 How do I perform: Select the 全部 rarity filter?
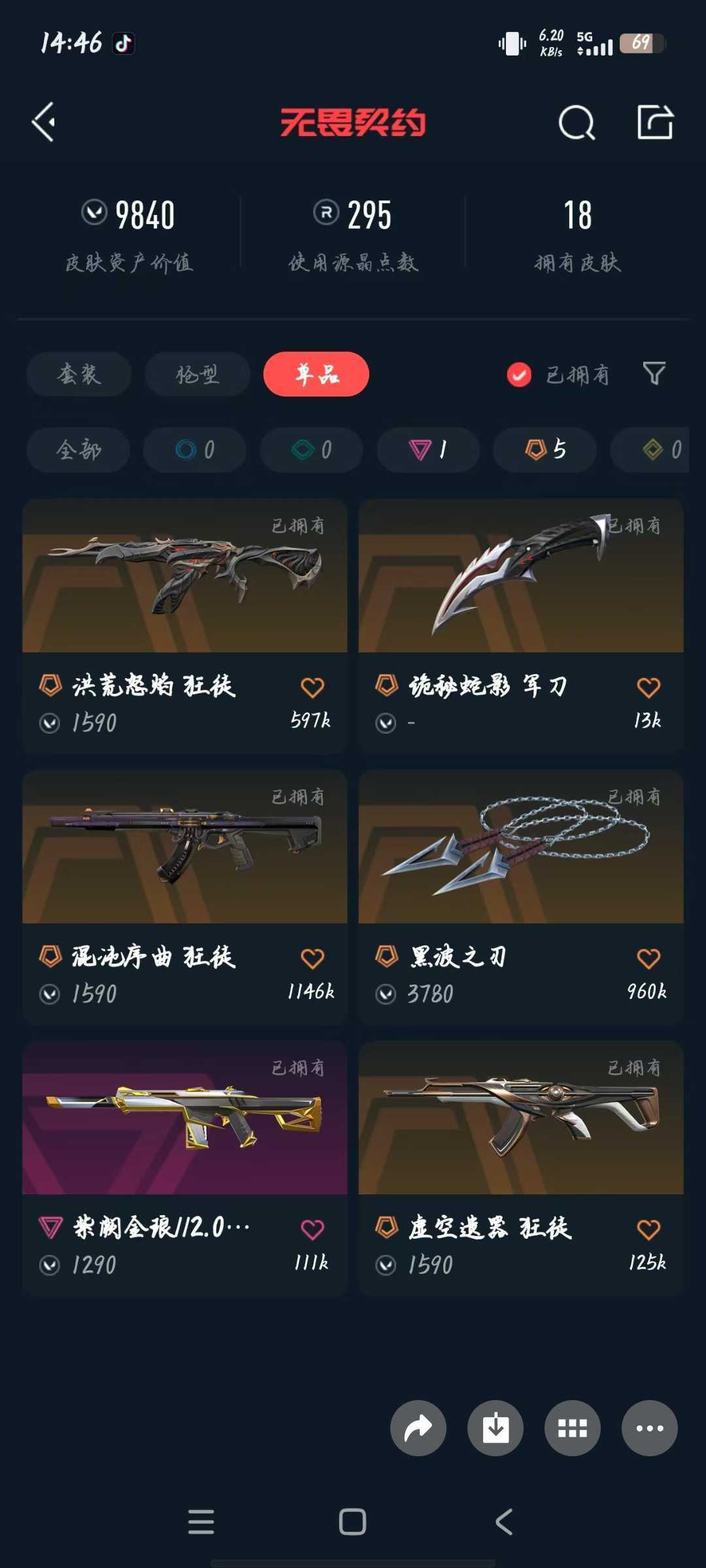point(78,449)
